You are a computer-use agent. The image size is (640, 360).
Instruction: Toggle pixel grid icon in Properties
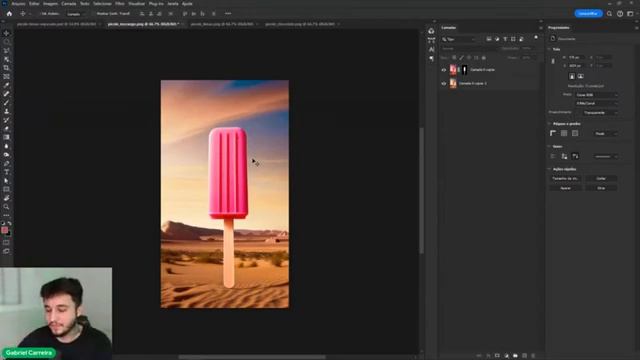point(575,133)
